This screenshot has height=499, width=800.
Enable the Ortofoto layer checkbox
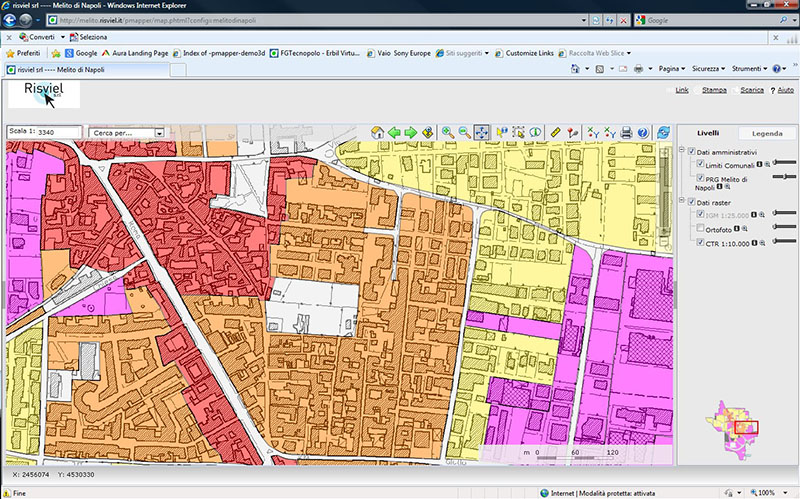pyautogui.click(x=701, y=228)
